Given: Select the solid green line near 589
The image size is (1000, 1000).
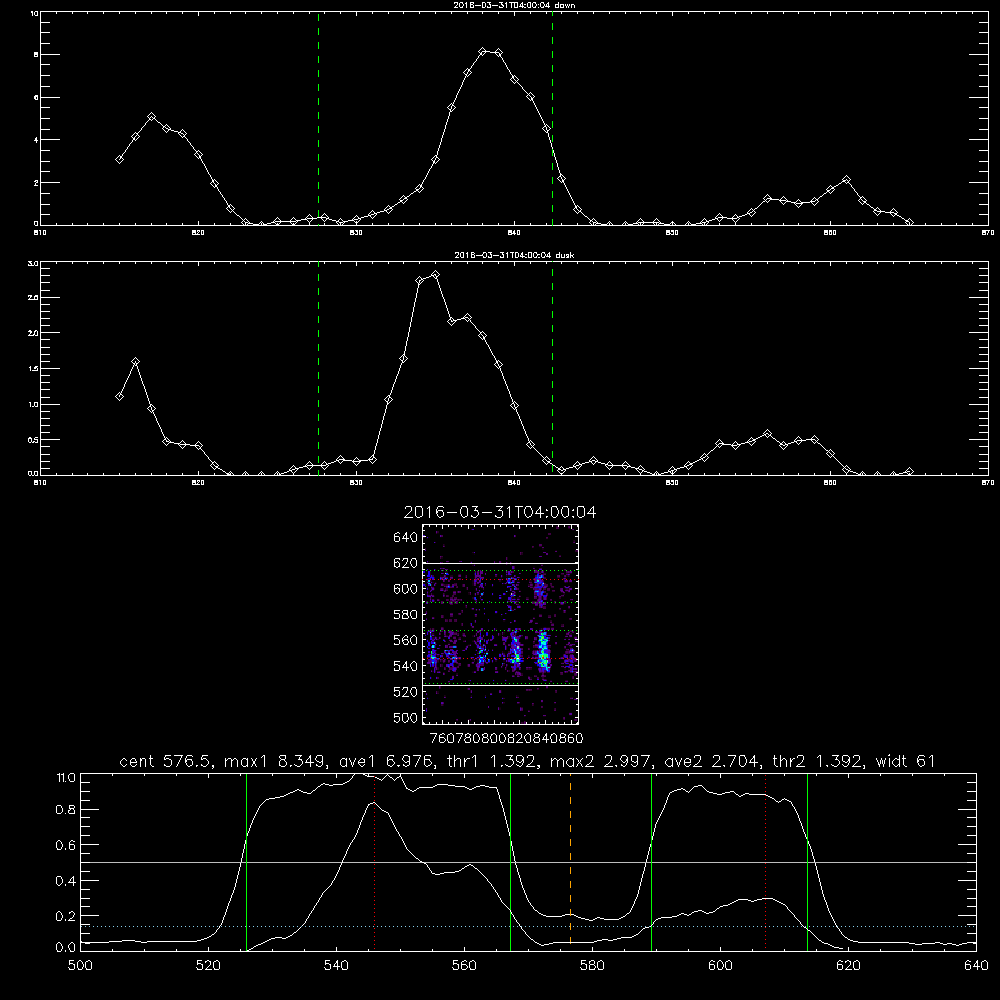Looking at the screenshot, I should pyautogui.click(x=651, y=861).
